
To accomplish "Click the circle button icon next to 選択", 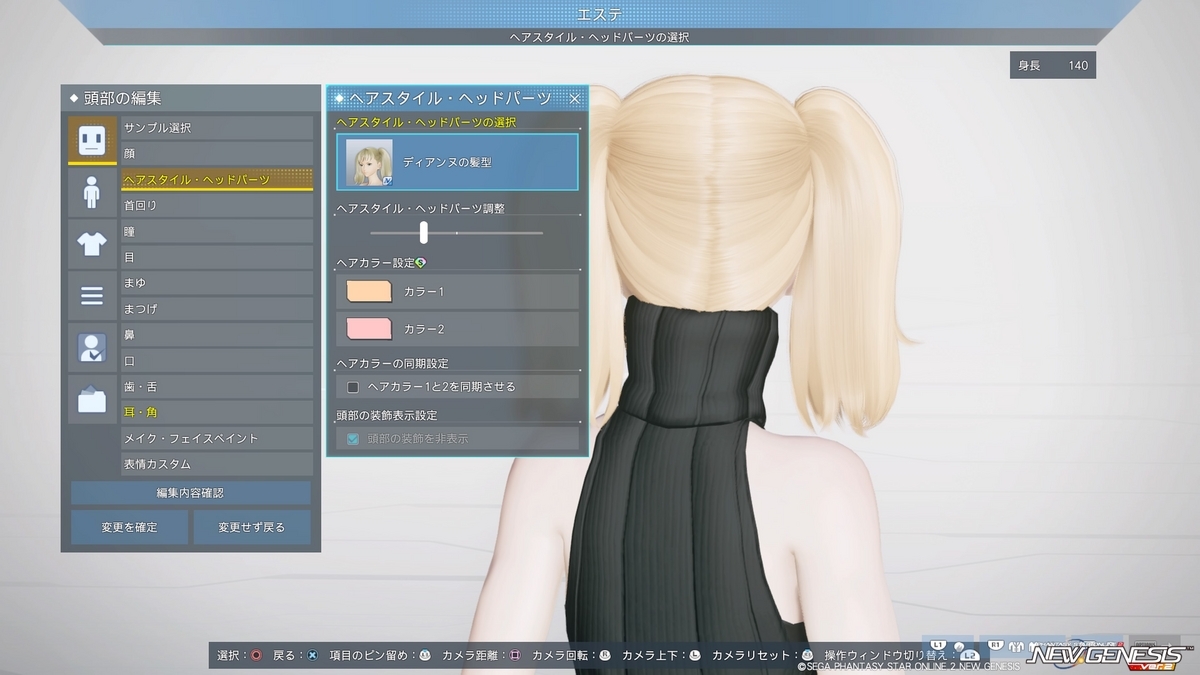I will coord(257,655).
